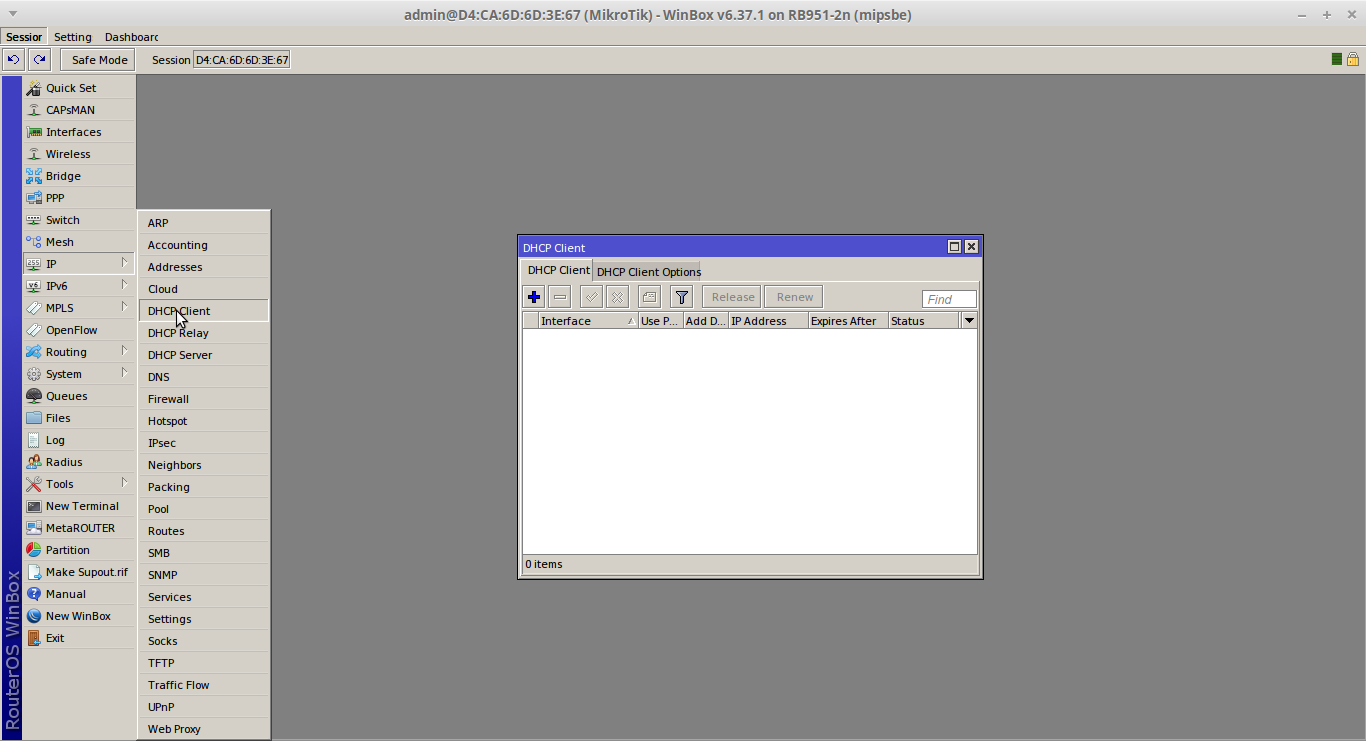Click Make Supout.rif in the sidebar
The height and width of the screenshot is (741, 1366).
coord(79,572)
